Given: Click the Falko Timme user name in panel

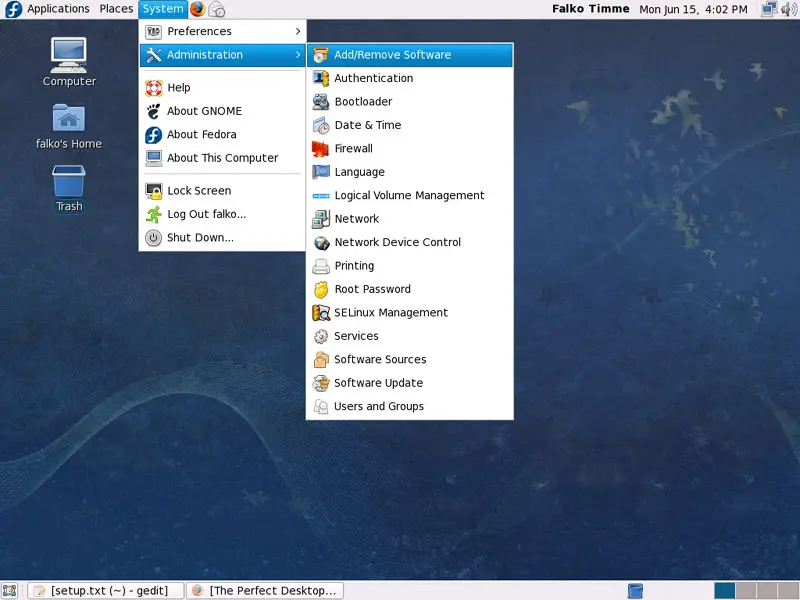Looking at the screenshot, I should 590,9.
